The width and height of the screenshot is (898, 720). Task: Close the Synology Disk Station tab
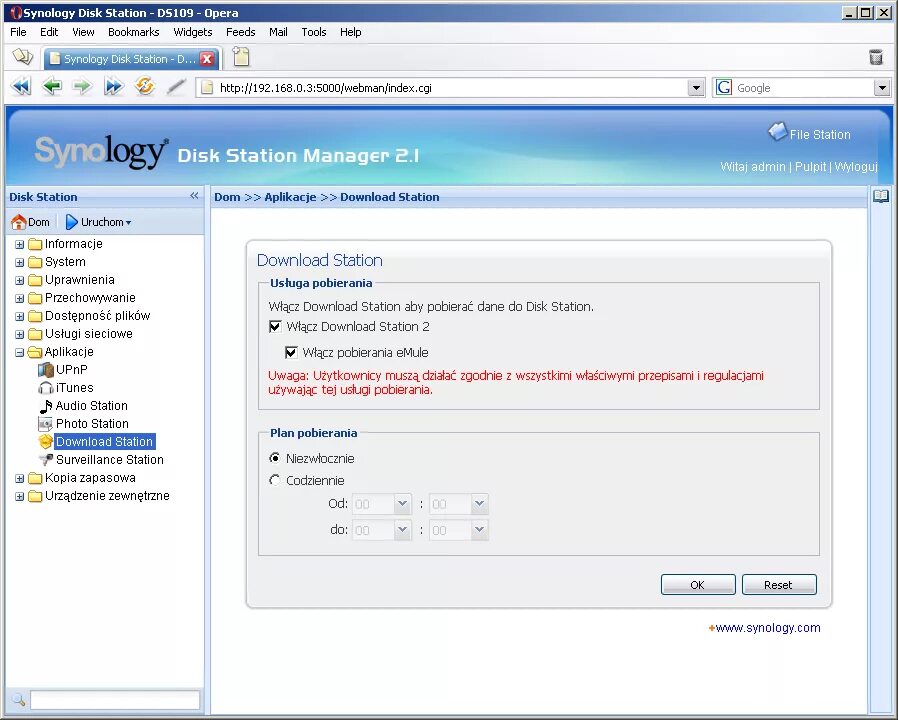coord(207,58)
